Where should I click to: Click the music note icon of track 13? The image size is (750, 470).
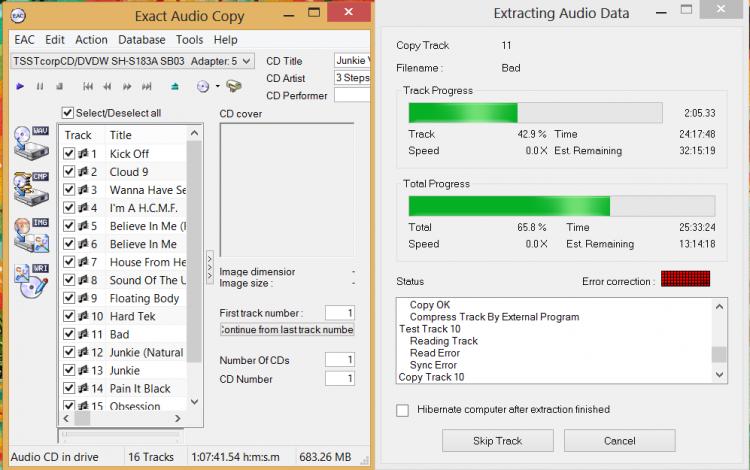(x=83, y=370)
